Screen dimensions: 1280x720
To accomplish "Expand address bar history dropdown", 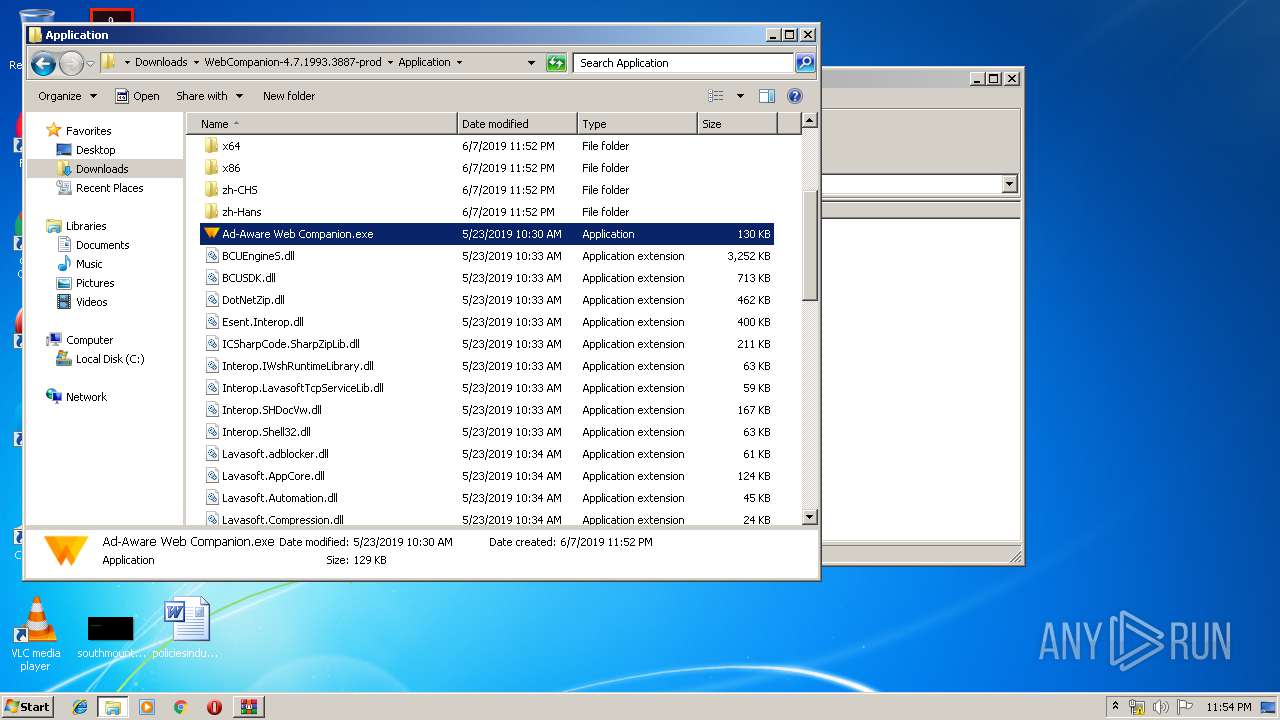I will pos(531,63).
